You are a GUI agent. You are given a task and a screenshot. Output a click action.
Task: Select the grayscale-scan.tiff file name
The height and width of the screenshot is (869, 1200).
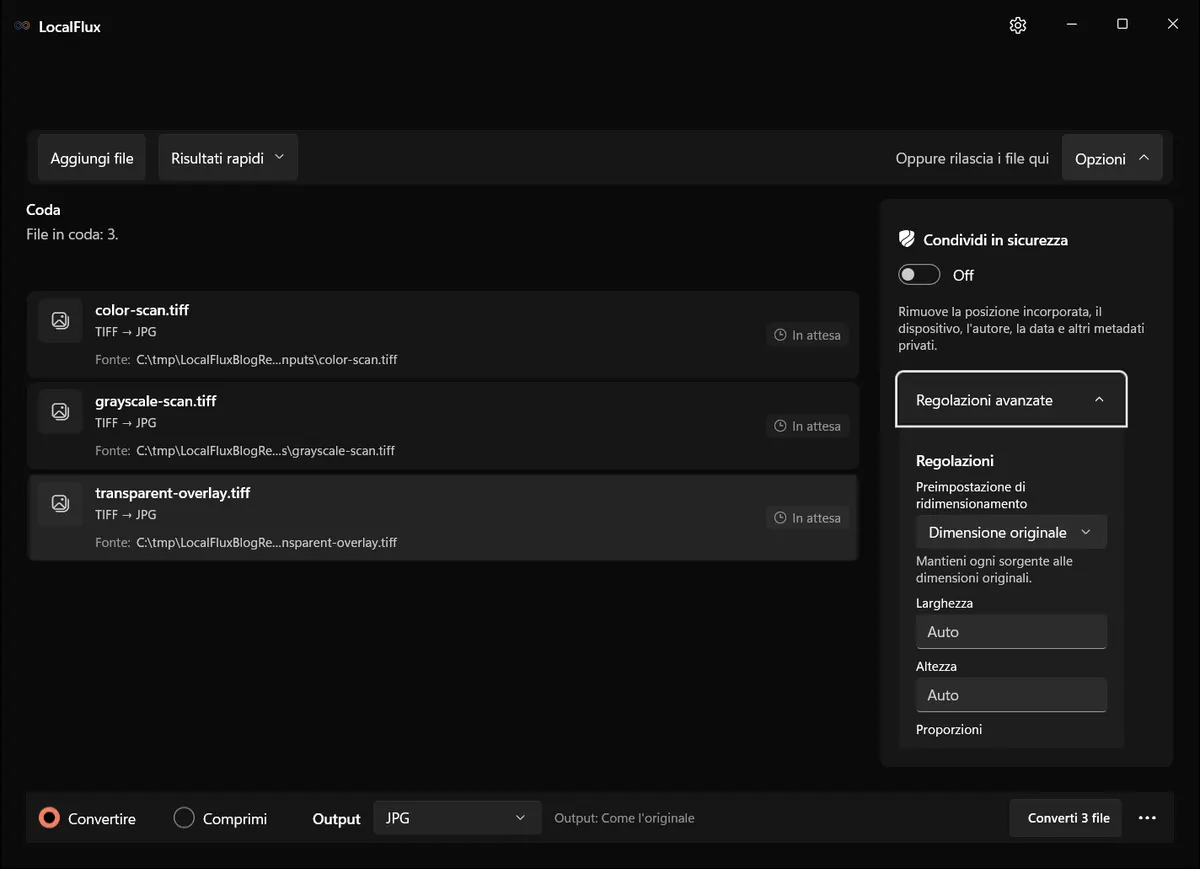tap(156, 401)
